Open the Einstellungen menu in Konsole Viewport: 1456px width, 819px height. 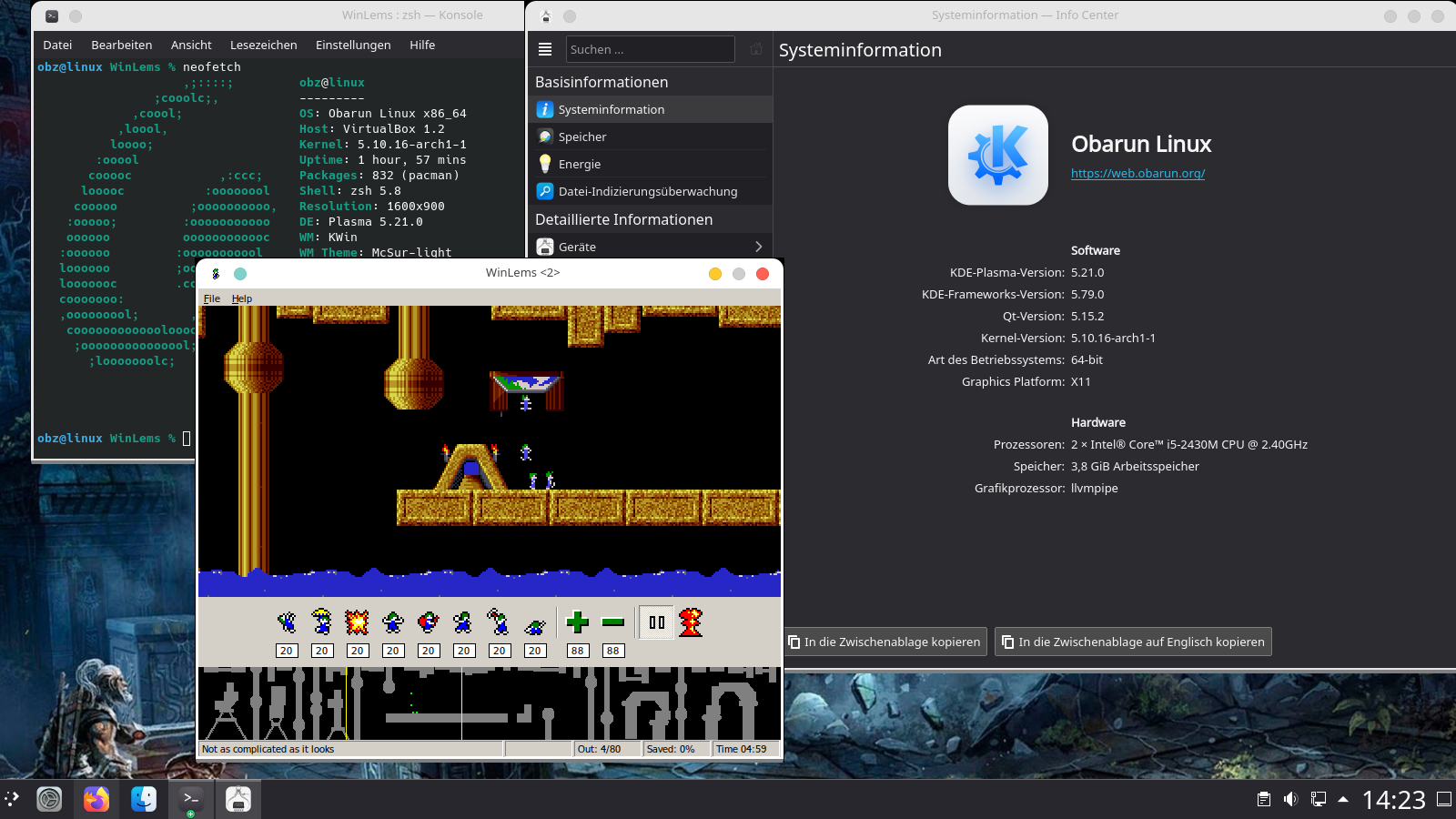click(x=353, y=45)
